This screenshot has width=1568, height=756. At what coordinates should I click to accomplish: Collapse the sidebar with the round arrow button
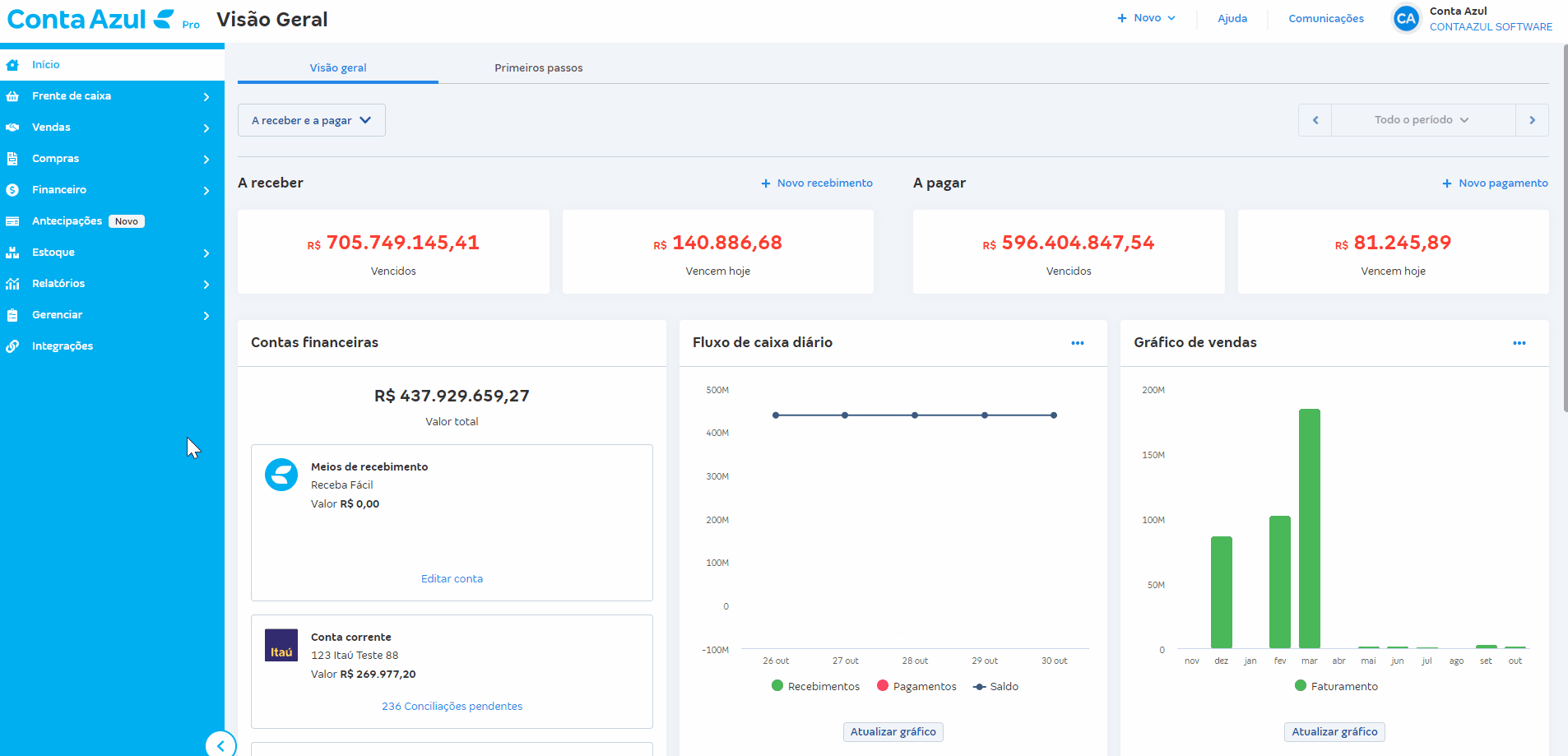(x=220, y=745)
